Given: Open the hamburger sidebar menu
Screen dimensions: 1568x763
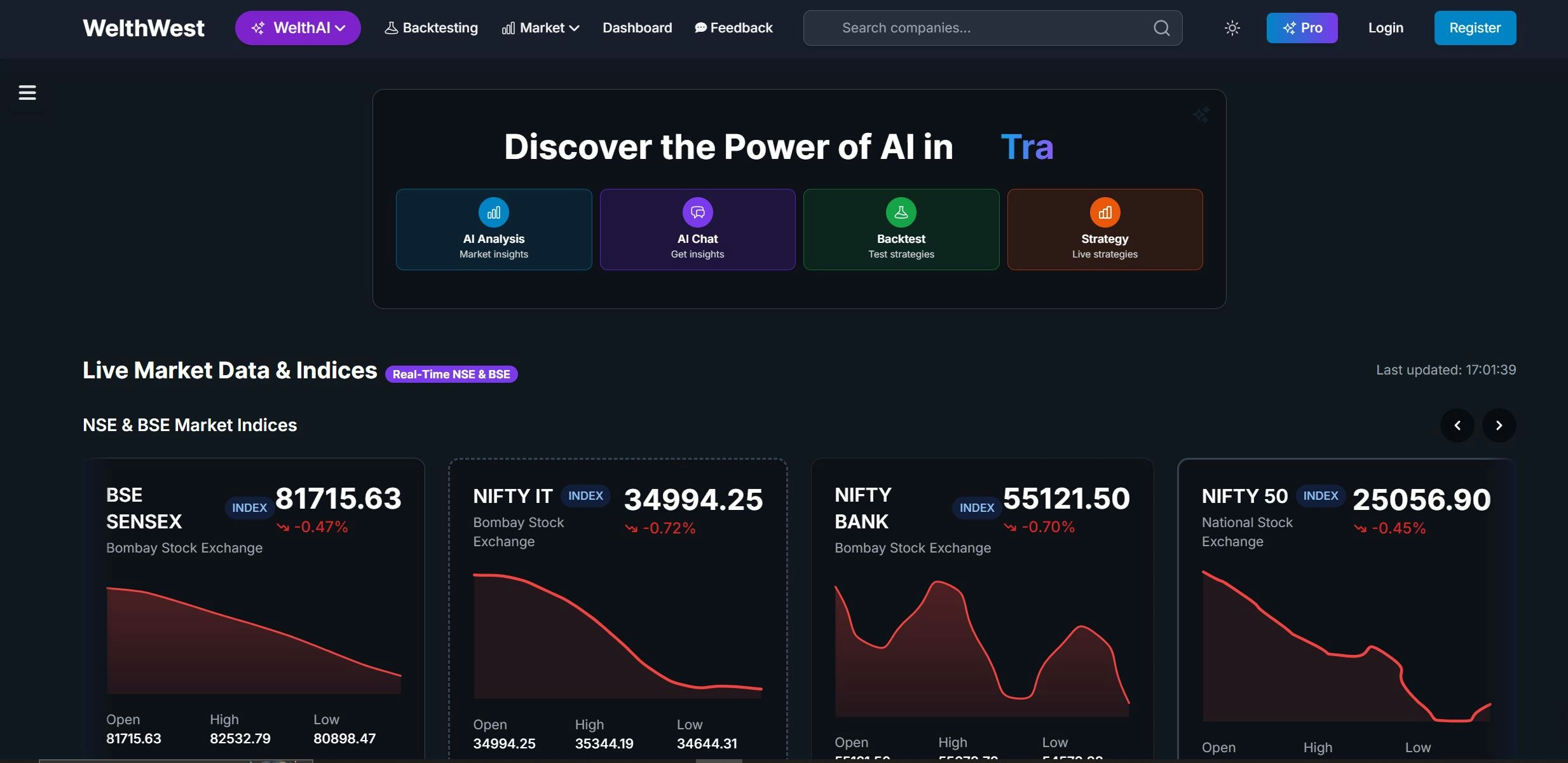Looking at the screenshot, I should [x=27, y=93].
